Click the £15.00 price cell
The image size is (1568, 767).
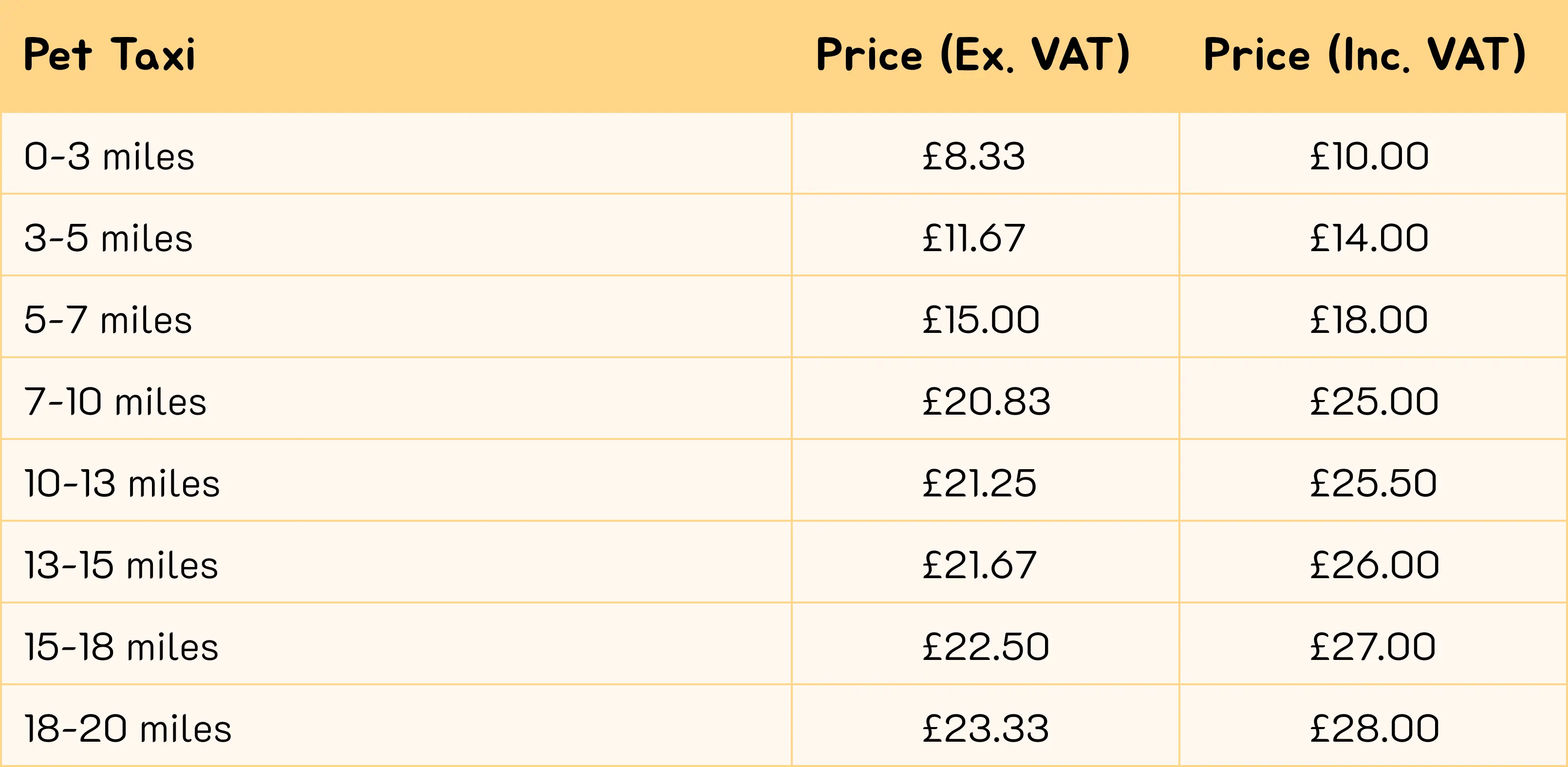(x=981, y=320)
